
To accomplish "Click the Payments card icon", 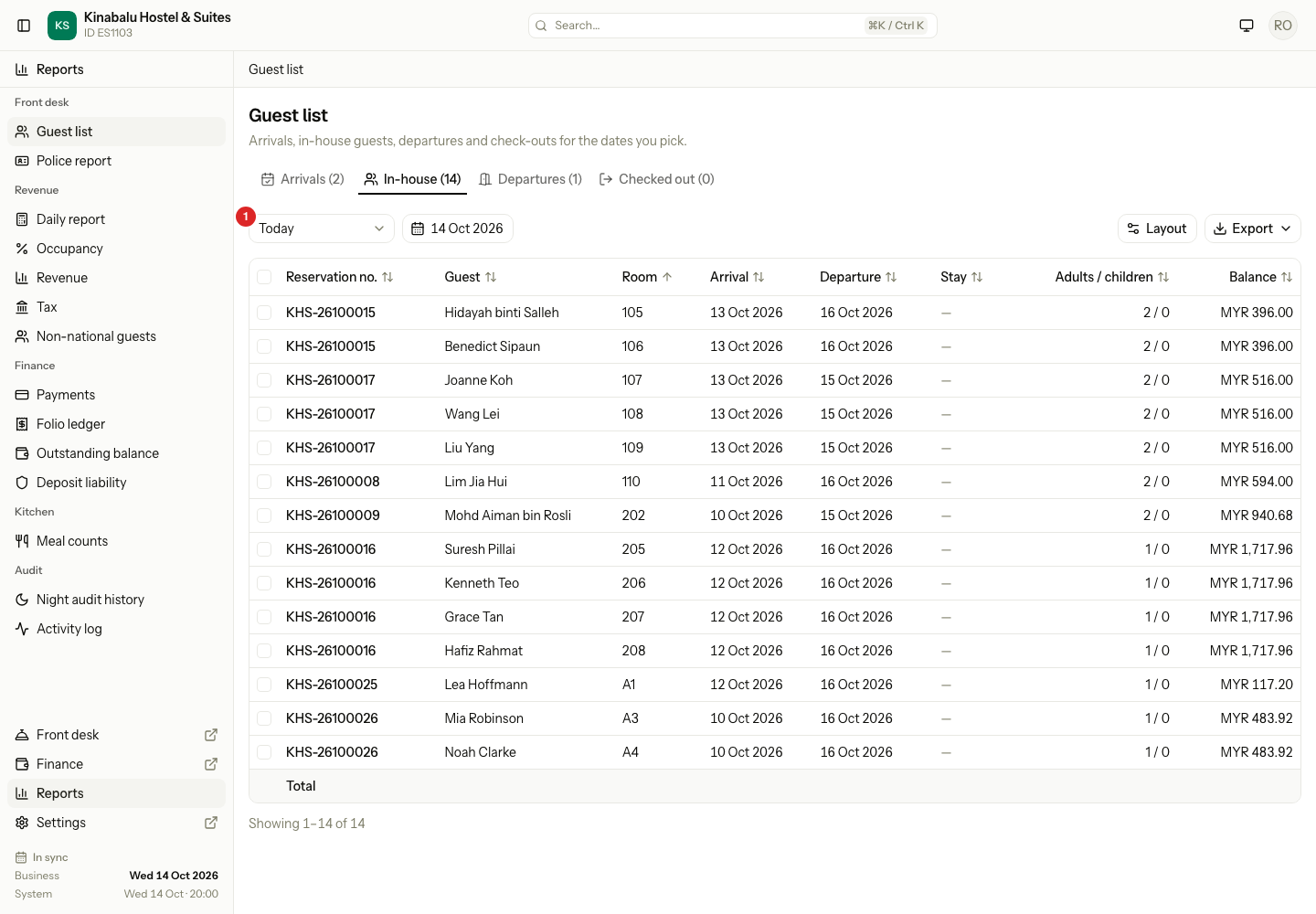I will pos(22,395).
